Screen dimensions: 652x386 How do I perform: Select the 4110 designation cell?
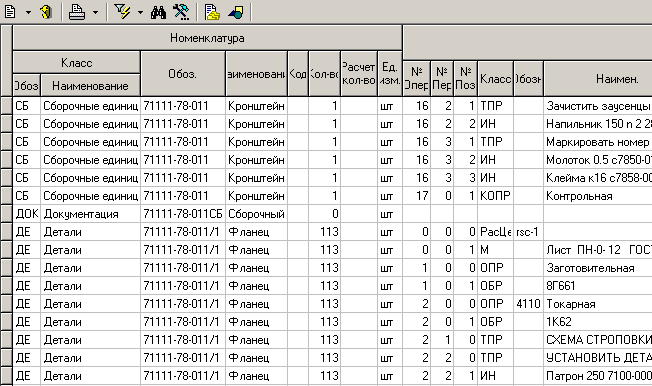pos(528,304)
